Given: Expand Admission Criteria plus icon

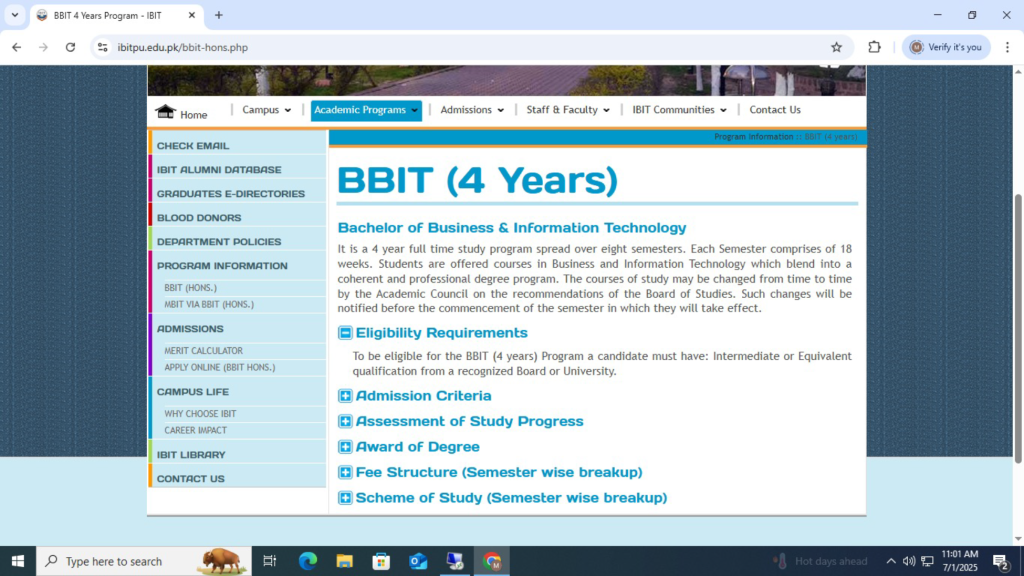Looking at the screenshot, I should [345, 396].
